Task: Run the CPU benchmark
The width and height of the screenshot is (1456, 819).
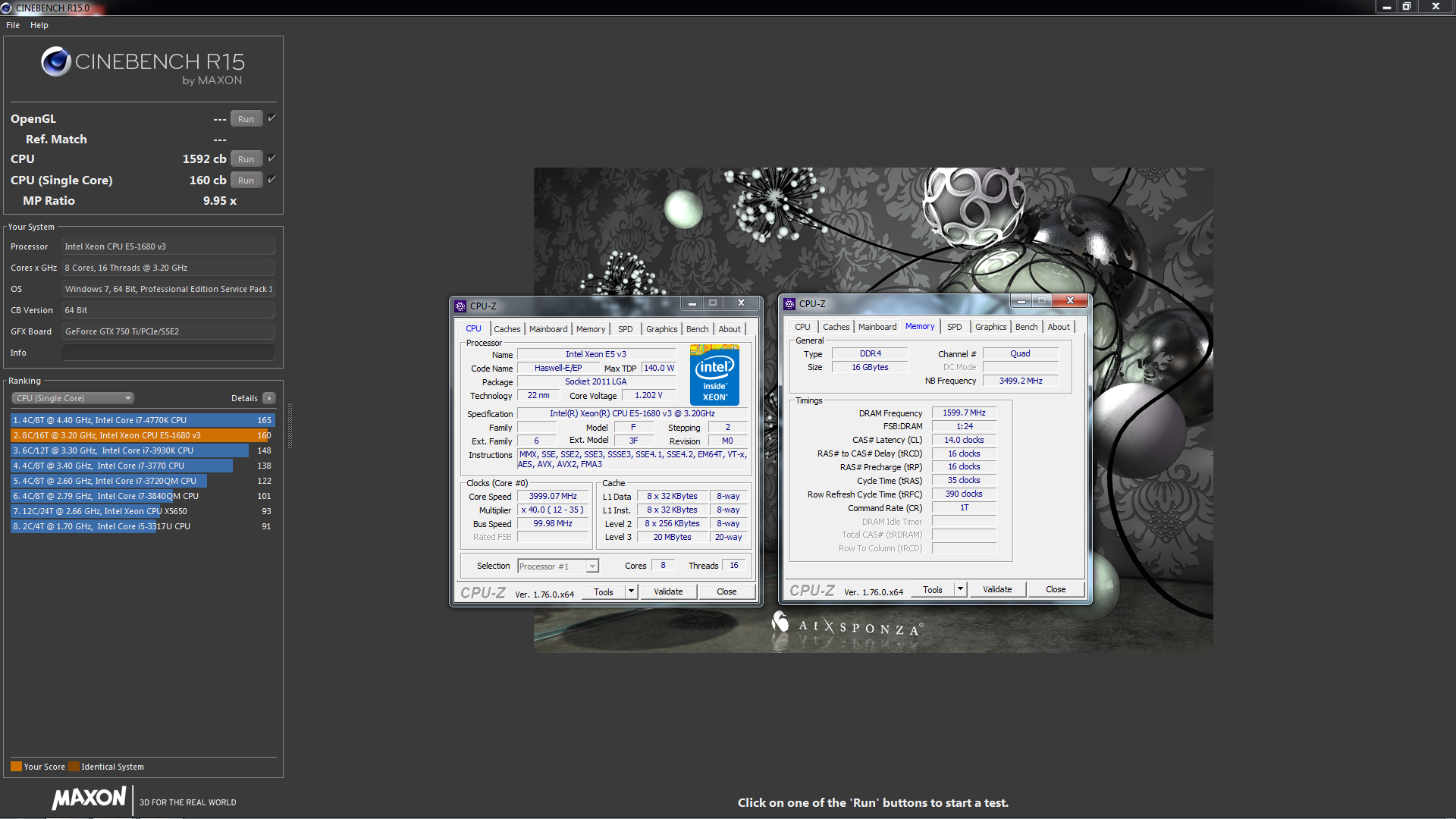Action: pyautogui.click(x=246, y=158)
